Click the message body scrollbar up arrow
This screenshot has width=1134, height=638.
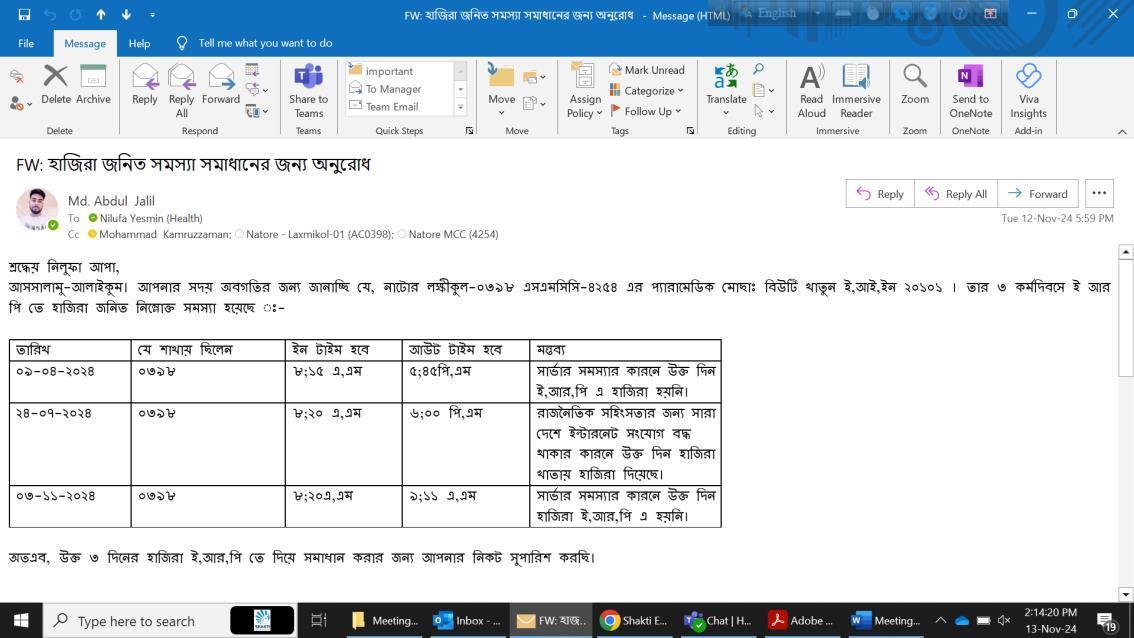[1125, 252]
